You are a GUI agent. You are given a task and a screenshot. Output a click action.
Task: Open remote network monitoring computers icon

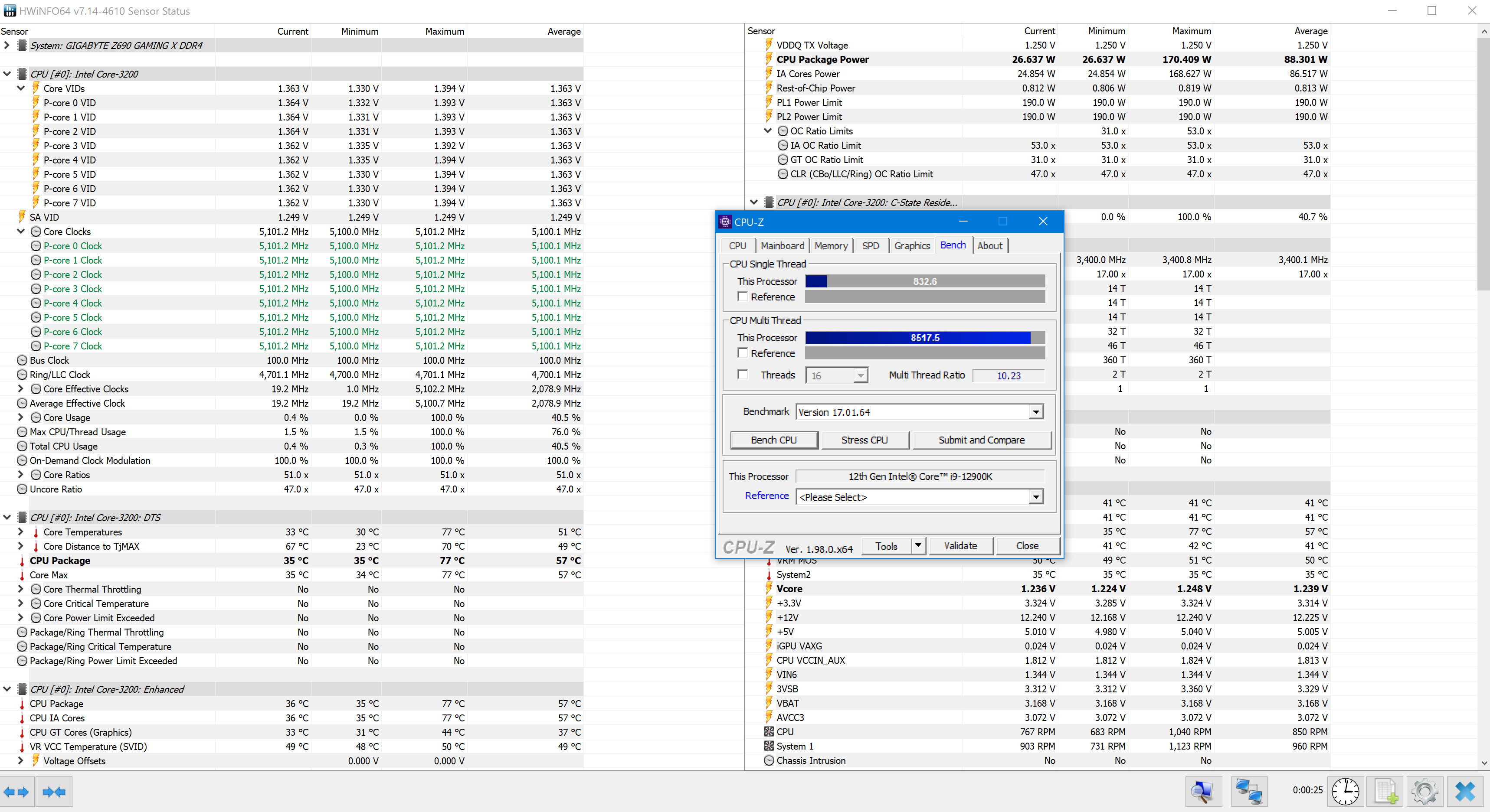(1249, 792)
